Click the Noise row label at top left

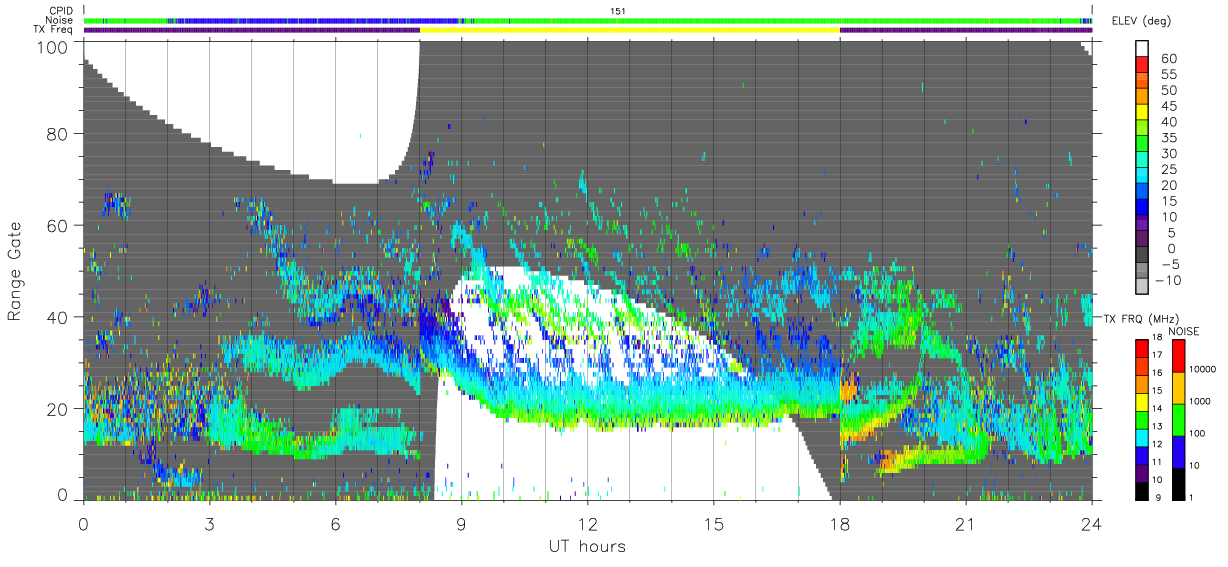[x=59, y=20]
